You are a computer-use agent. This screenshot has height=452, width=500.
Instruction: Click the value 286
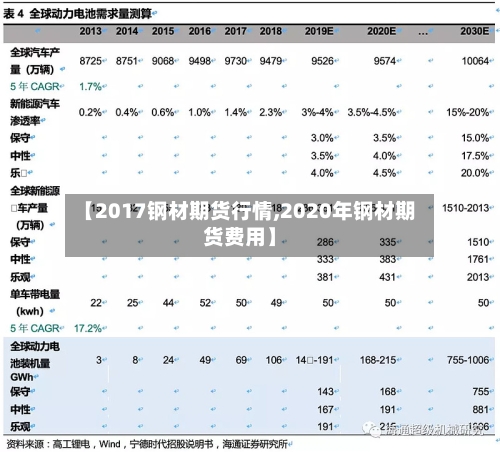tap(325, 242)
